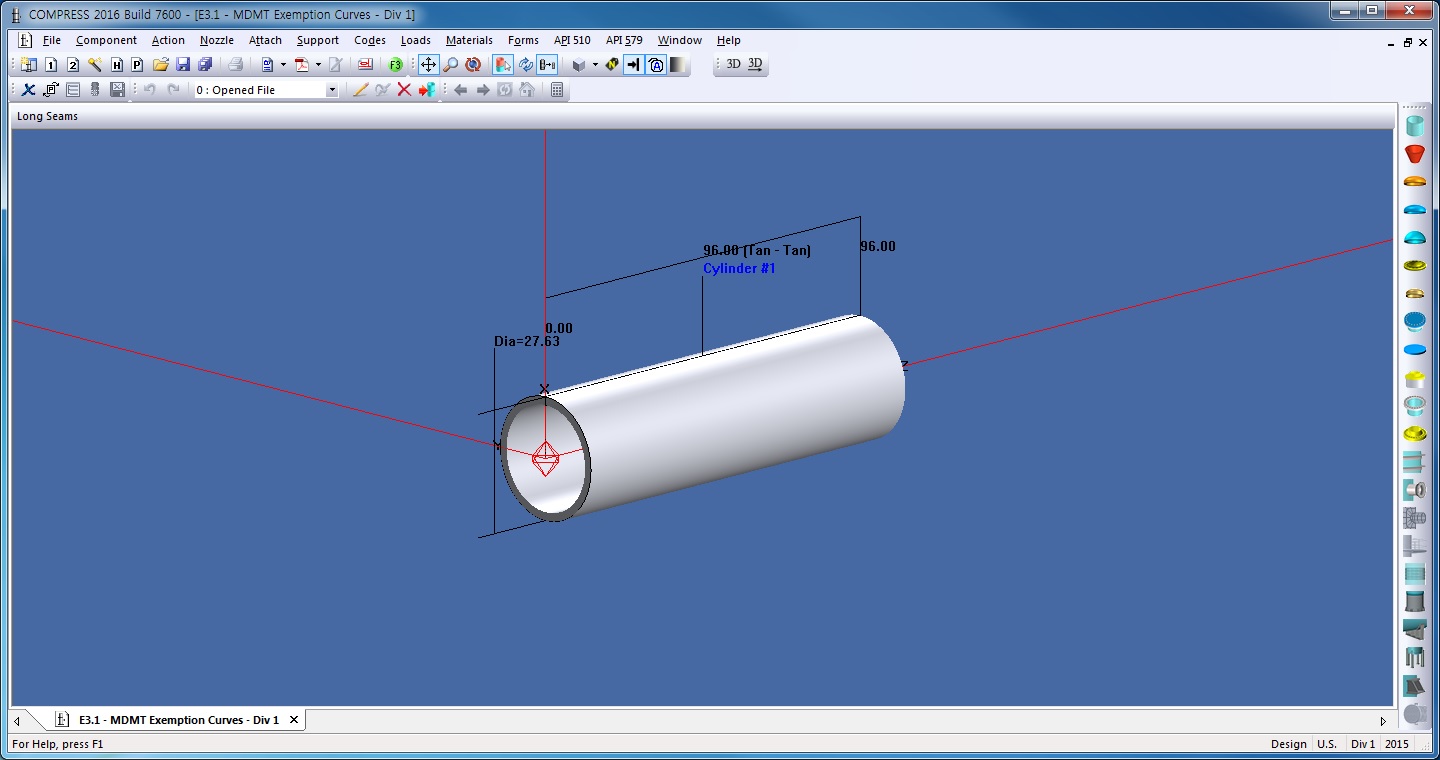Click the print icon in toolbar
1440x760 pixels.
[x=236, y=65]
